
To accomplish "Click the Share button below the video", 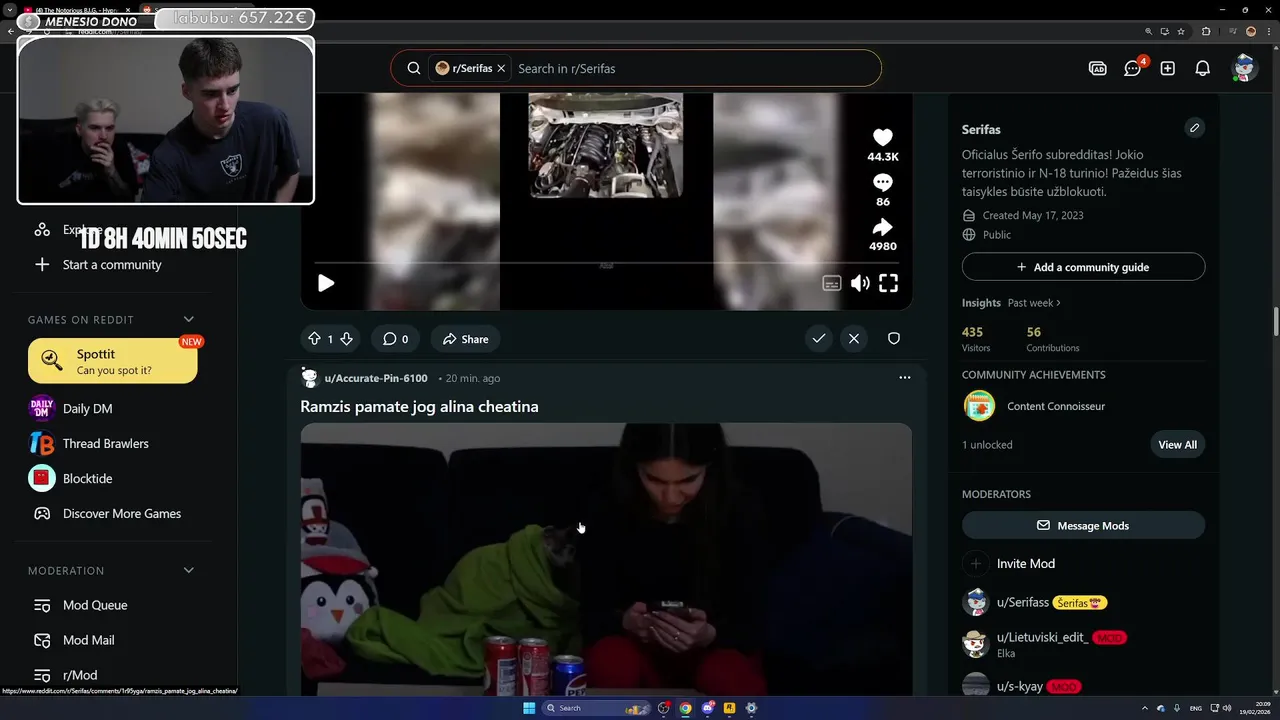I will tap(465, 339).
